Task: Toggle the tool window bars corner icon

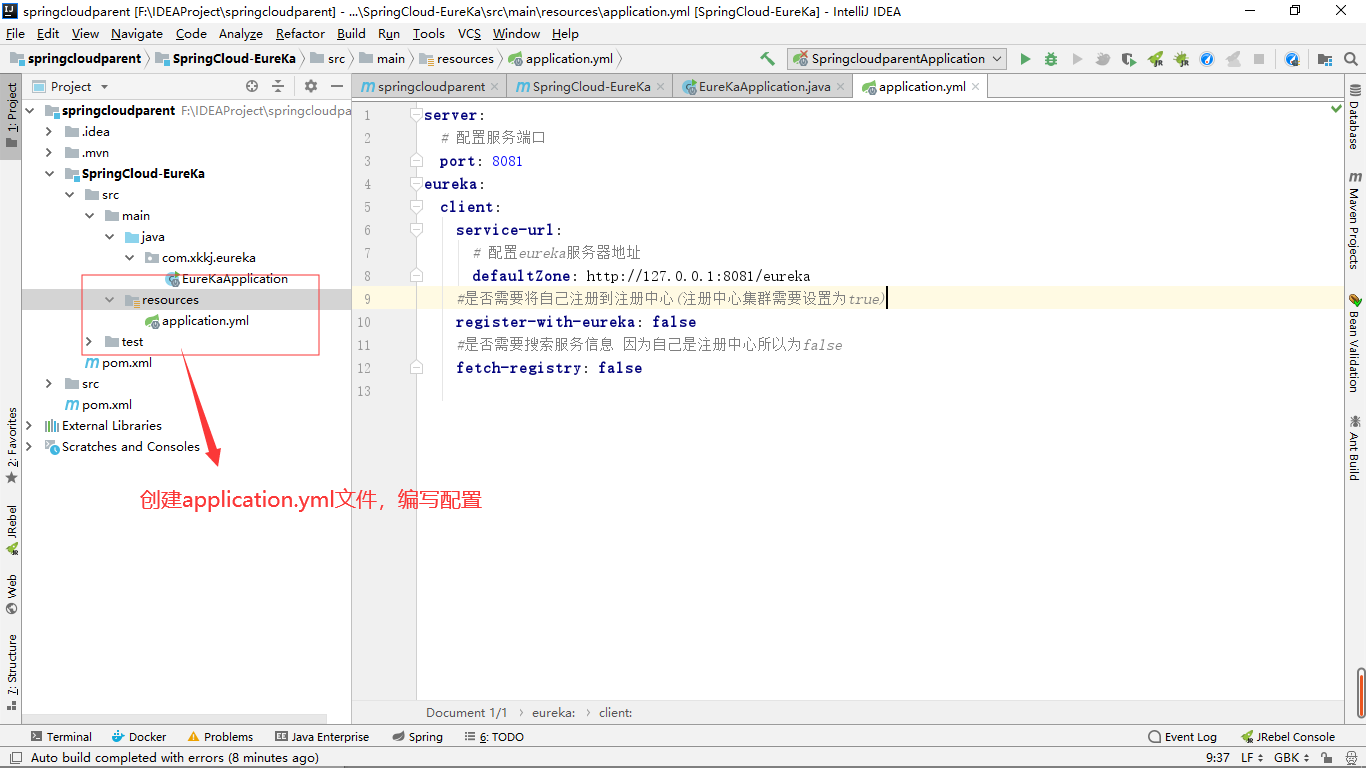Action: [14, 759]
